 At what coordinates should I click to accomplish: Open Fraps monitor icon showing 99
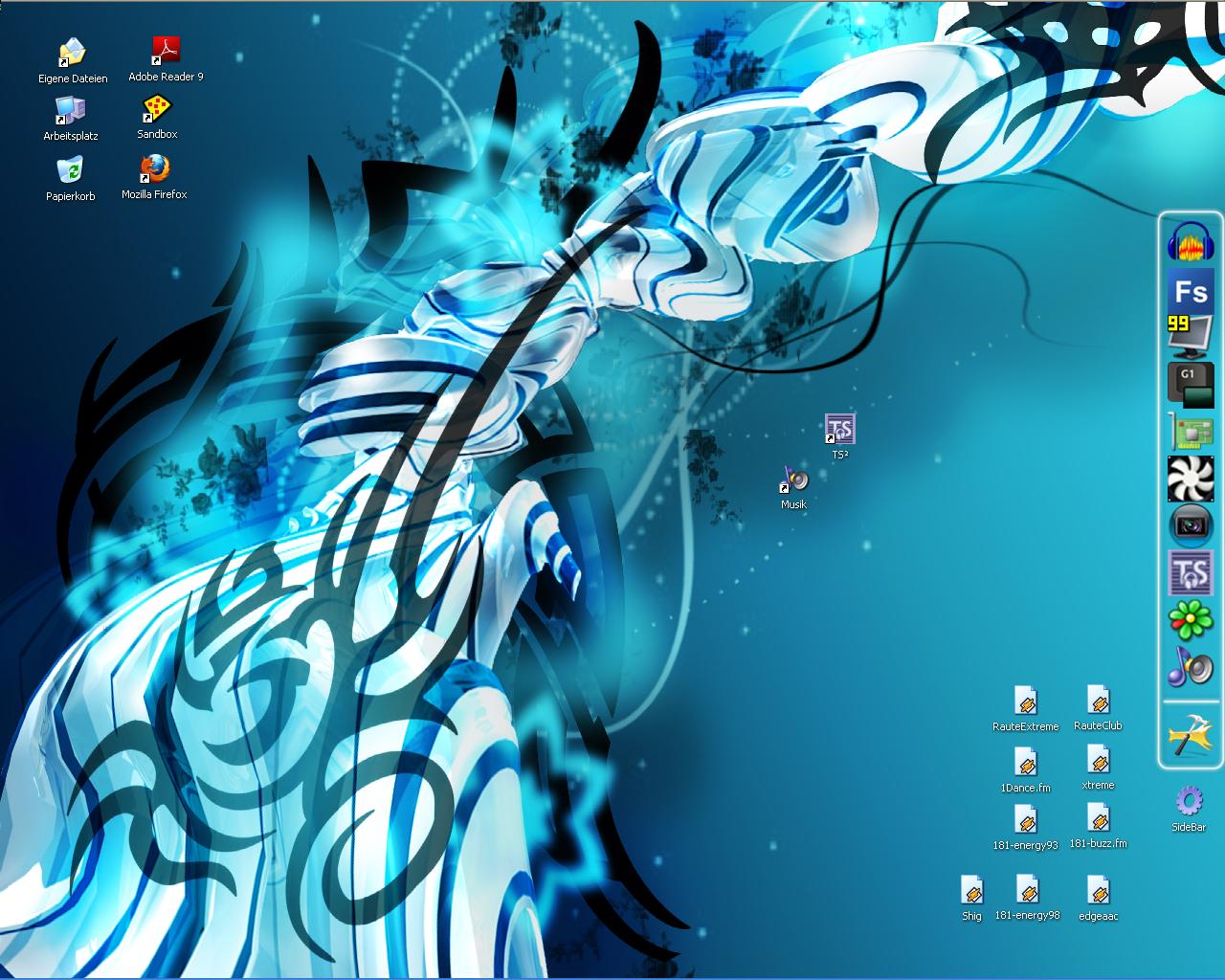pyautogui.click(x=1191, y=335)
